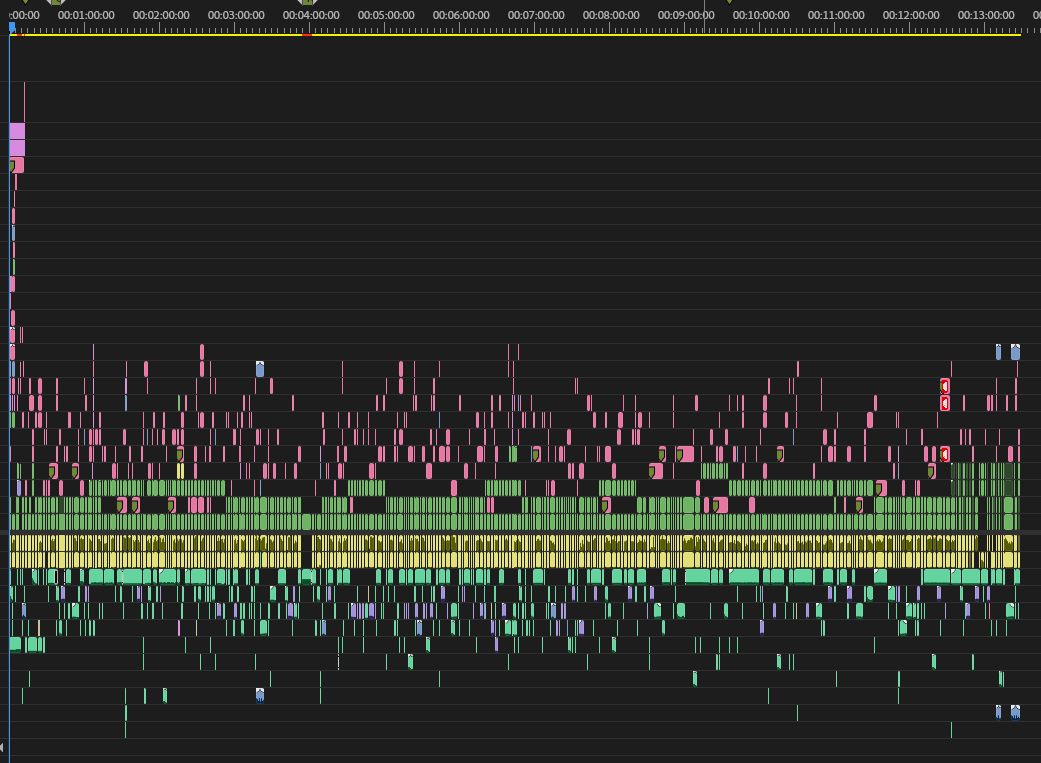Screen dimensions: 1041x763
Task: Select the middle red-highlighted clip near 00:12:25
Action: (x=945, y=403)
